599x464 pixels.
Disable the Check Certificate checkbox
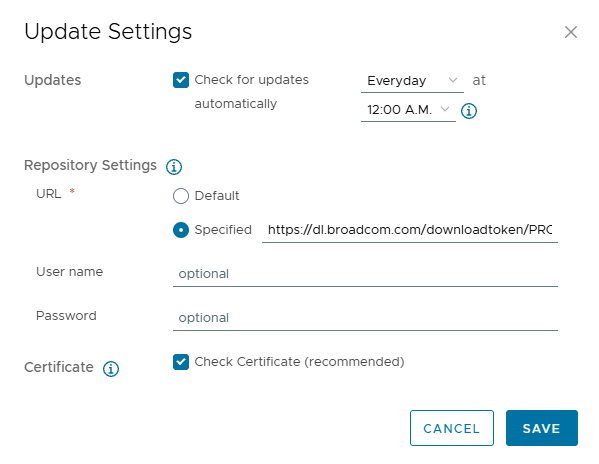[181, 362]
